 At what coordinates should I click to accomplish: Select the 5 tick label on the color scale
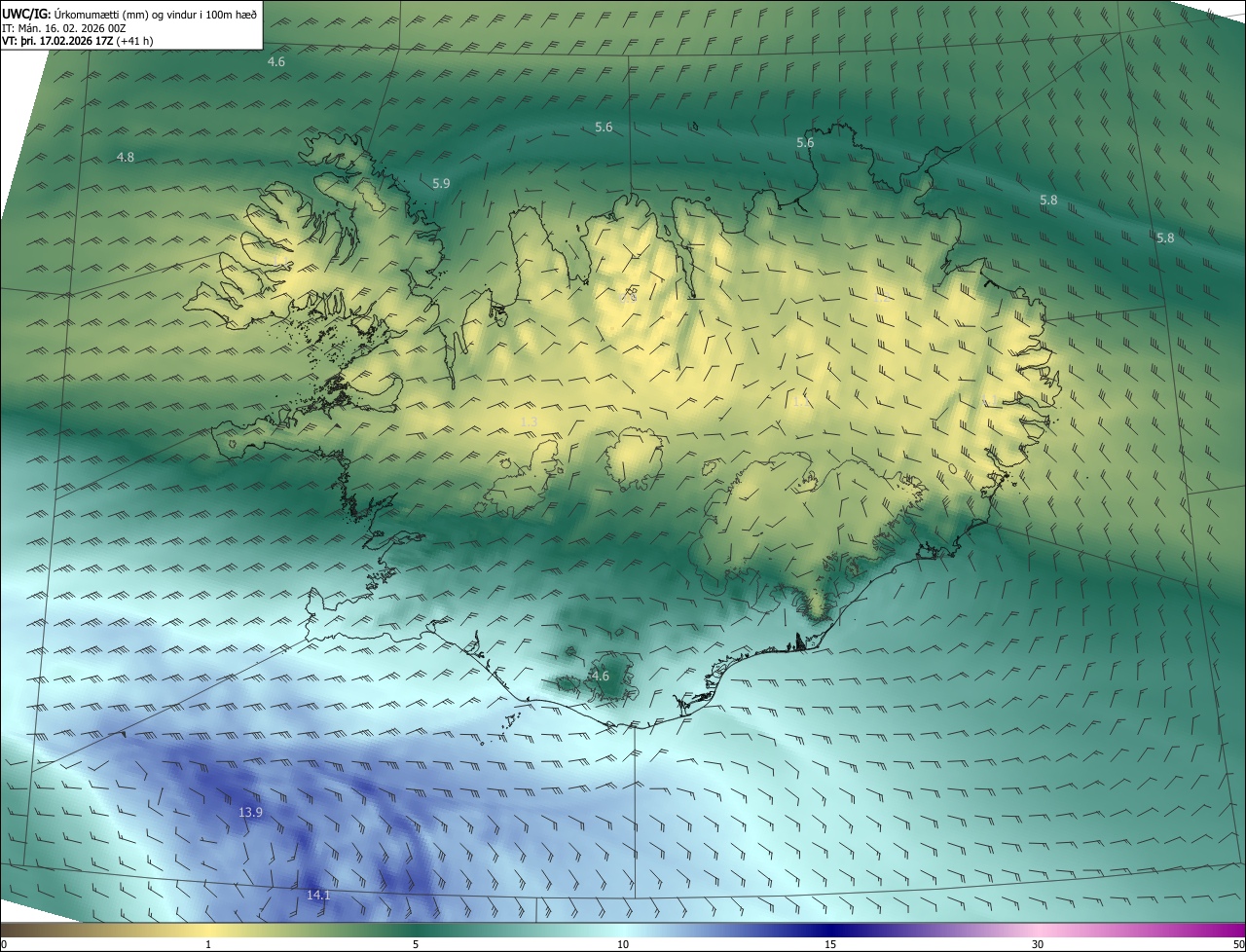416,944
